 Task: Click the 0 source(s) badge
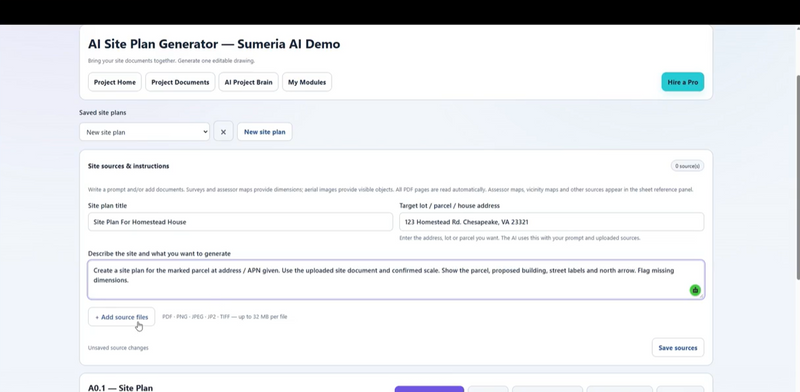click(687, 166)
